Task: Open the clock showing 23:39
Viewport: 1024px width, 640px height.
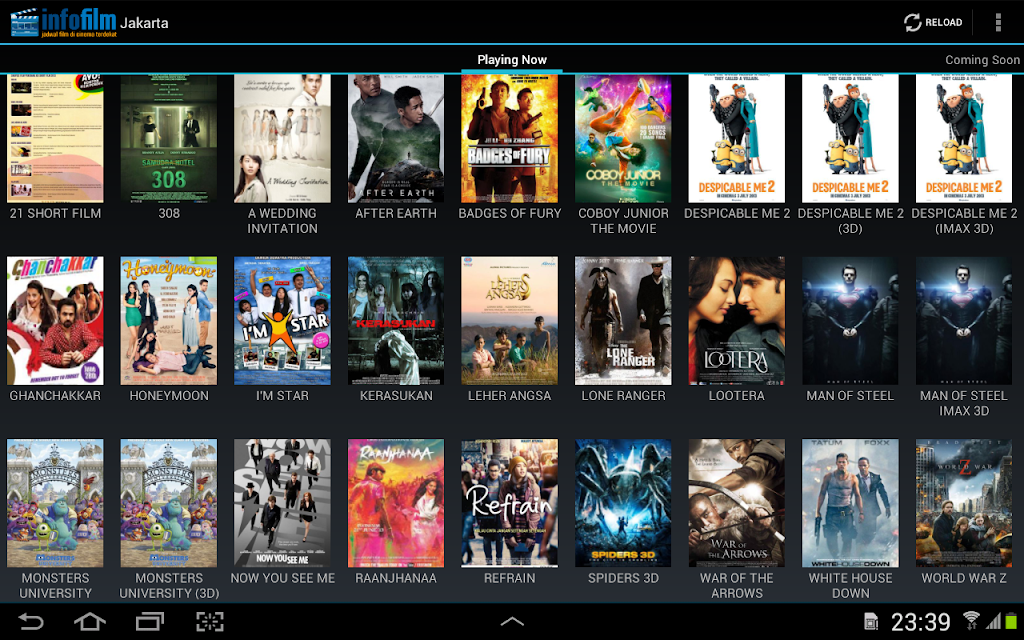Action: pyautogui.click(x=921, y=622)
